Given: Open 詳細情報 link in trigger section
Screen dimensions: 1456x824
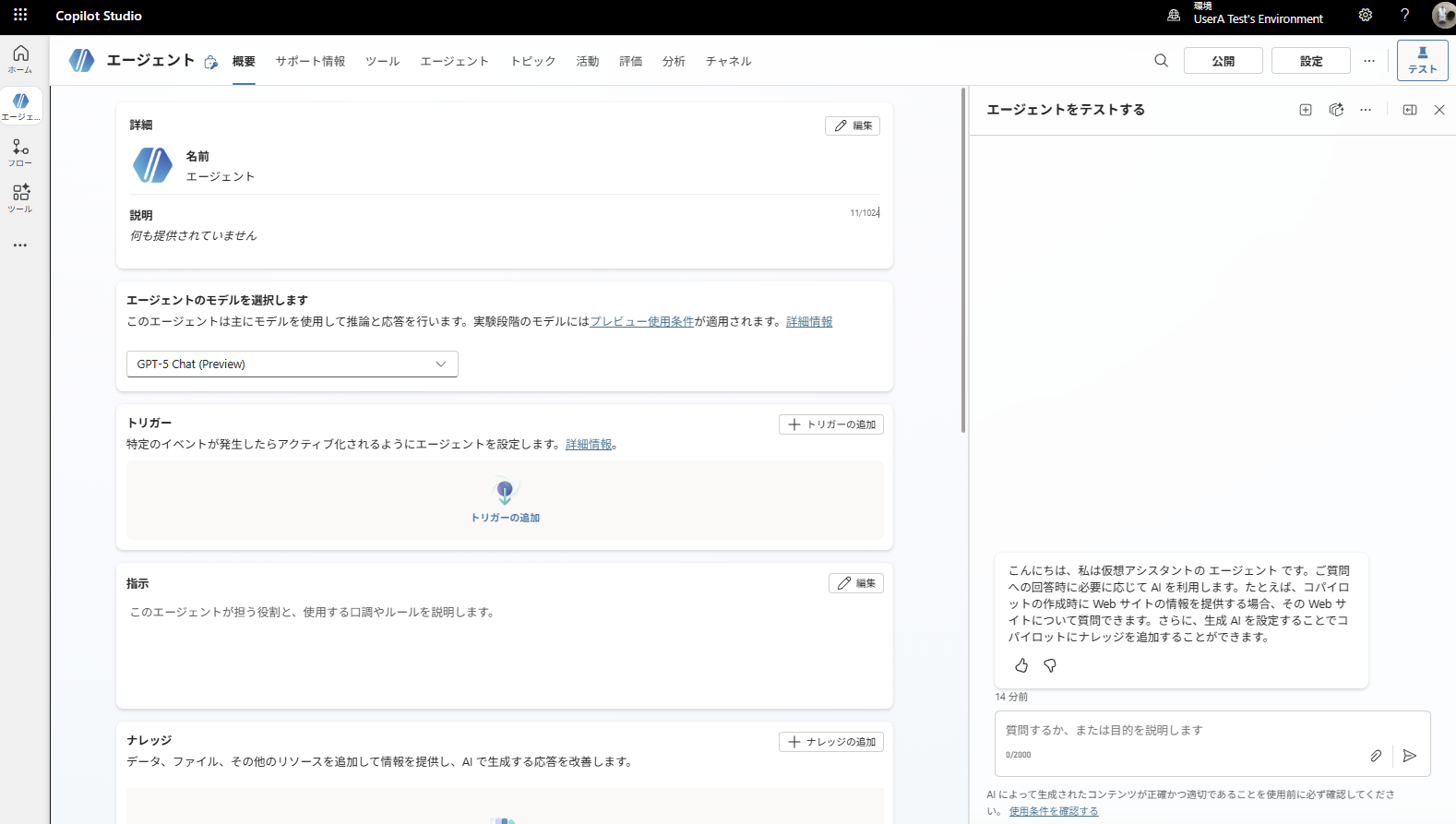Looking at the screenshot, I should [589, 445].
